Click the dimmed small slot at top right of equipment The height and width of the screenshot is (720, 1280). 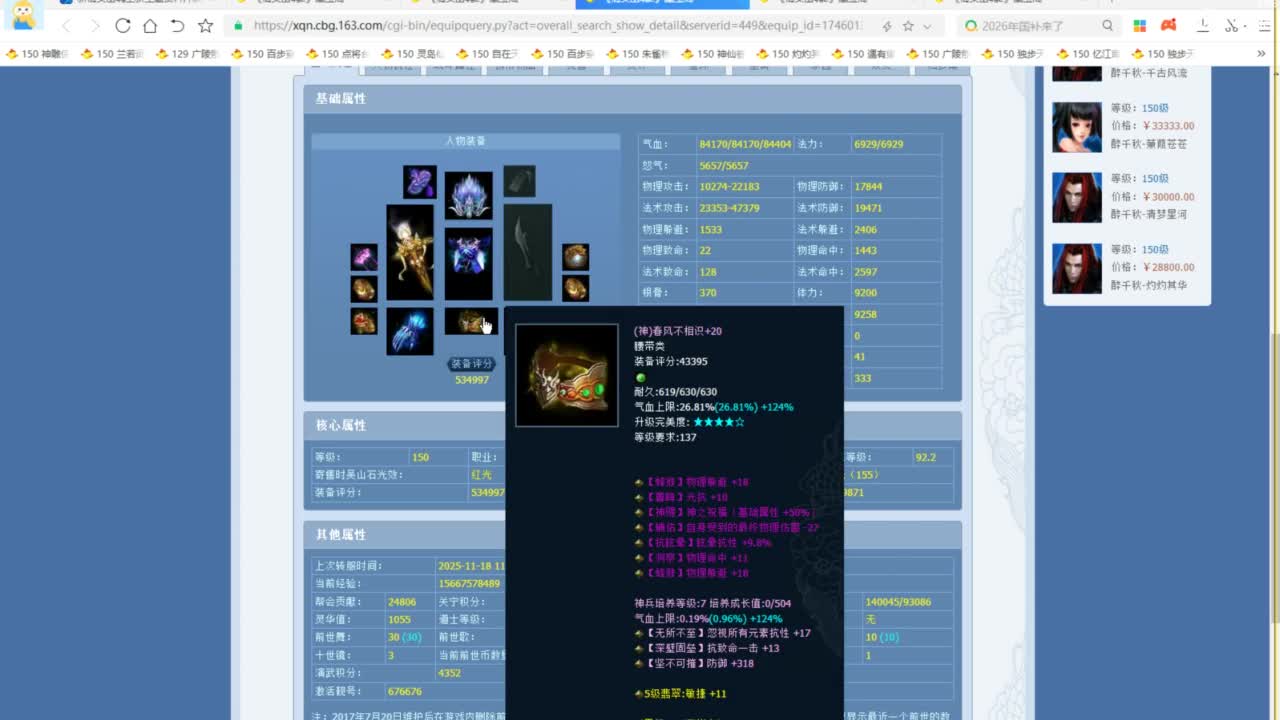(x=519, y=181)
